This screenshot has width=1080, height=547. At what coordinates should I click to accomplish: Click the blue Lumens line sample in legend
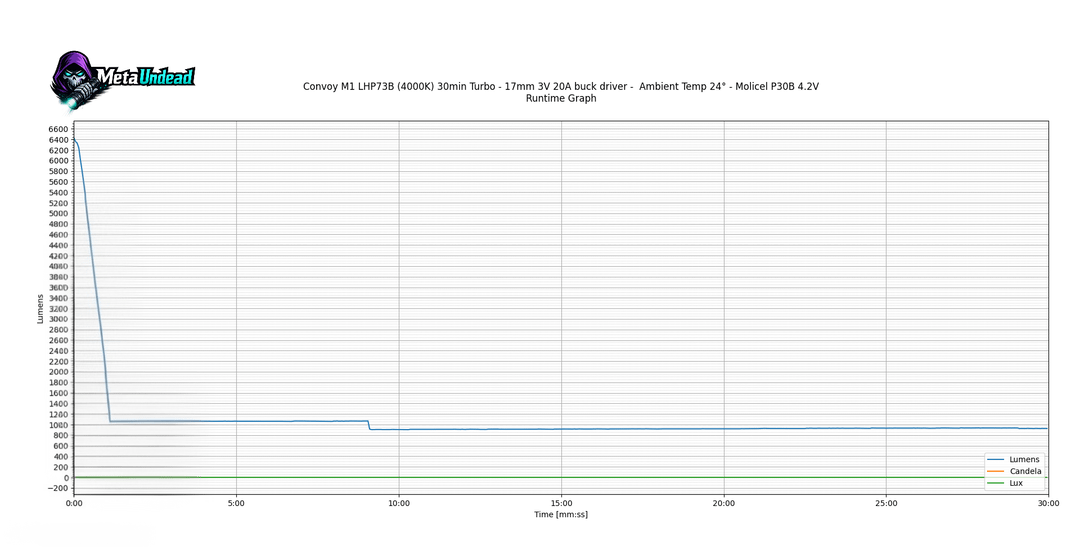[x=995, y=459]
